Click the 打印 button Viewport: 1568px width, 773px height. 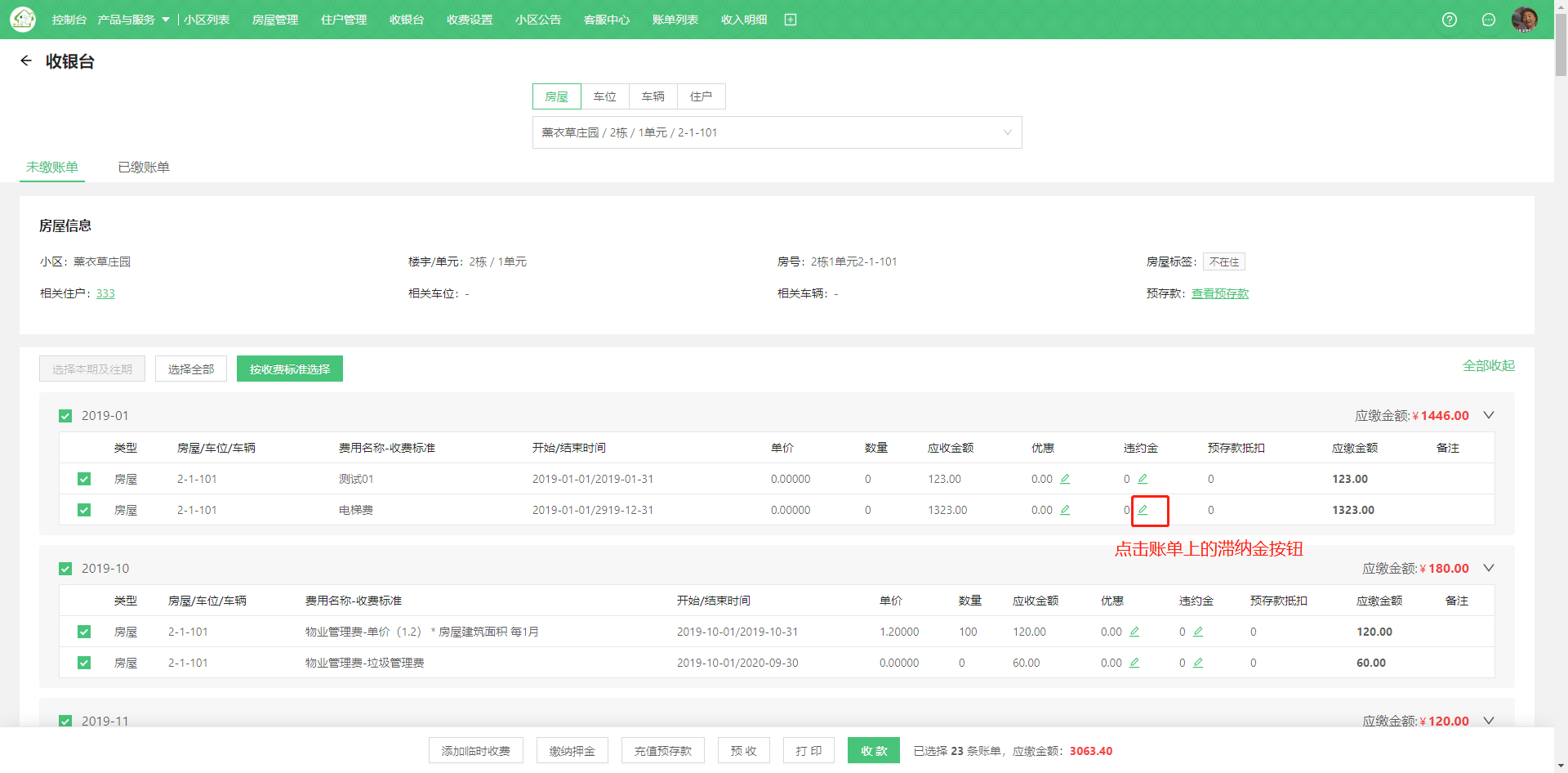point(809,750)
